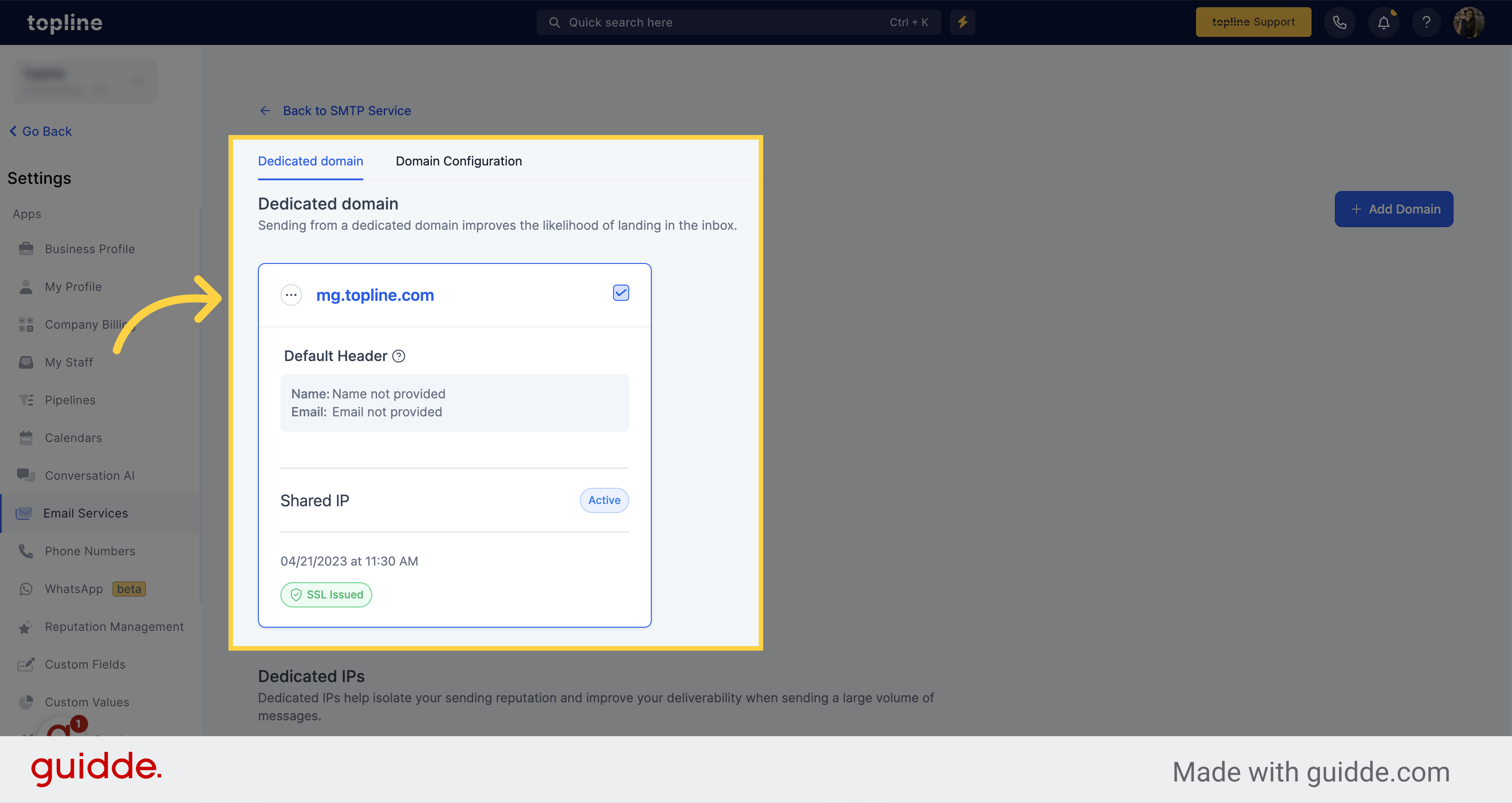Open My Staff settings
1512x803 pixels.
point(69,363)
